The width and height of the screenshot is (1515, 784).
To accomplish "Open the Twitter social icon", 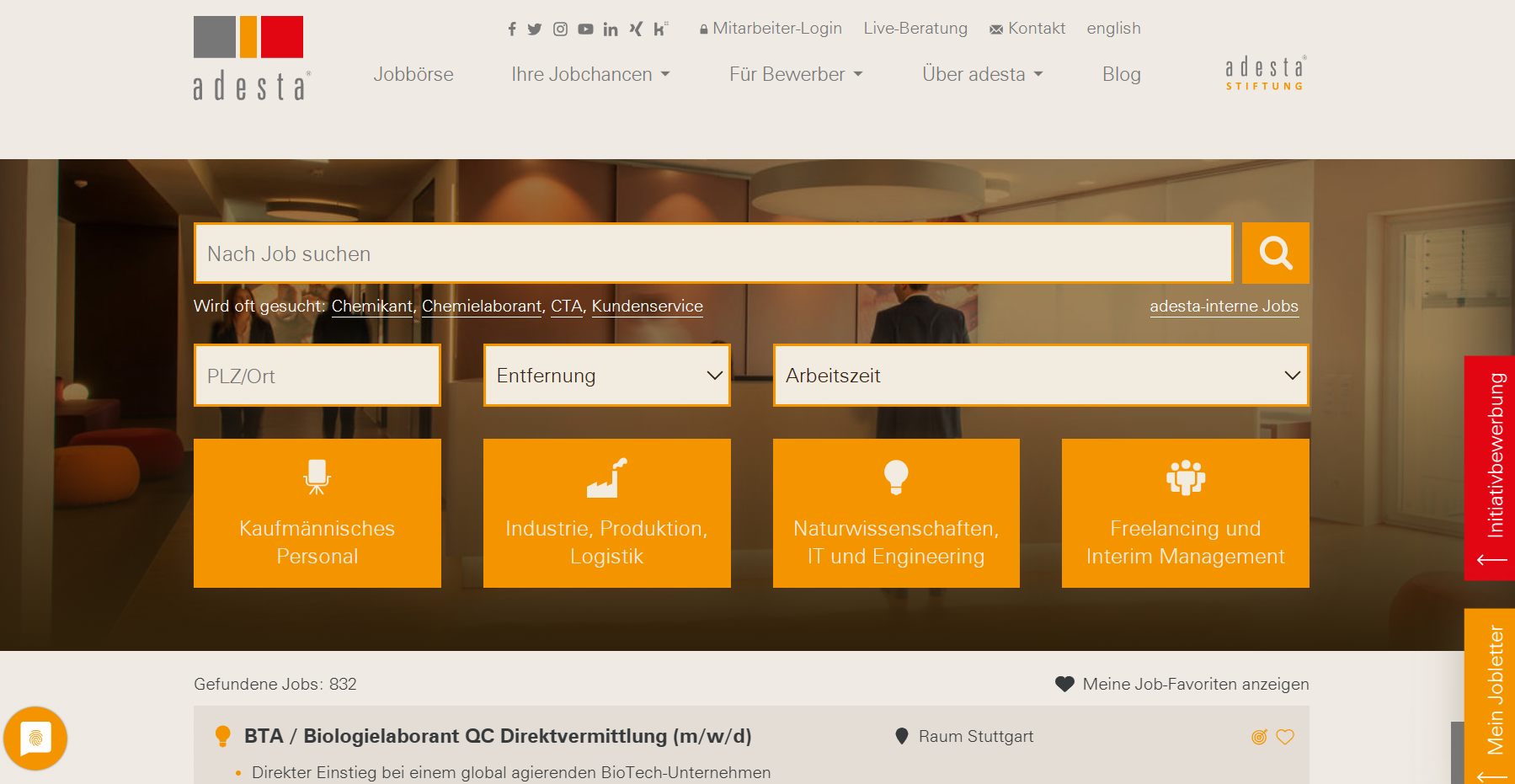I will [x=535, y=29].
